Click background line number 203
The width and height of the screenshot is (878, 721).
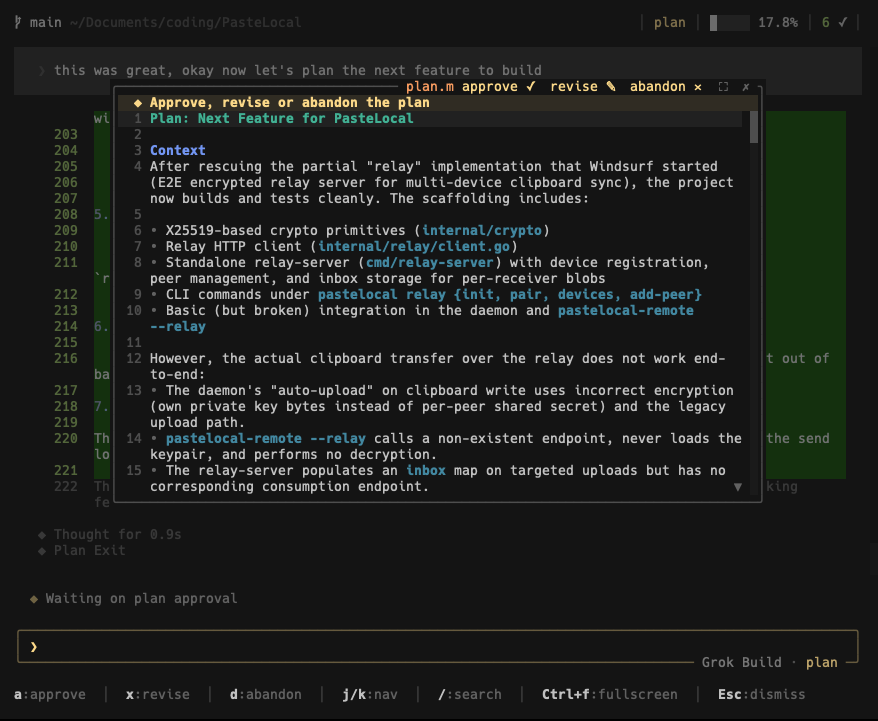[x=66, y=134]
